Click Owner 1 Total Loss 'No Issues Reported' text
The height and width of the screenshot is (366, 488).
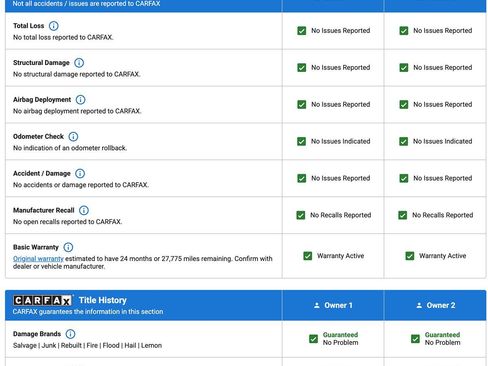click(x=341, y=31)
